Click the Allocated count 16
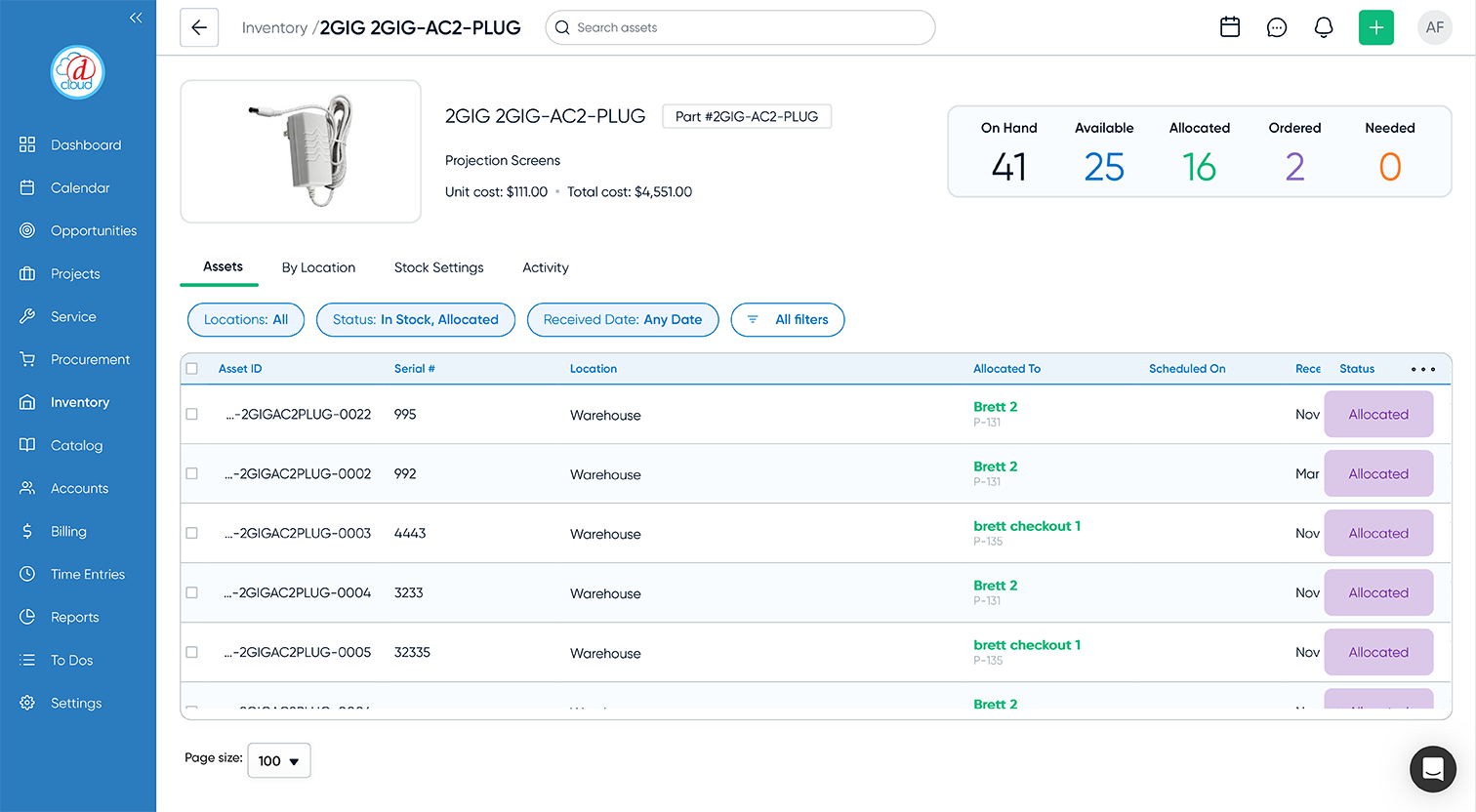This screenshot has height=812, width=1476. [x=1200, y=168]
